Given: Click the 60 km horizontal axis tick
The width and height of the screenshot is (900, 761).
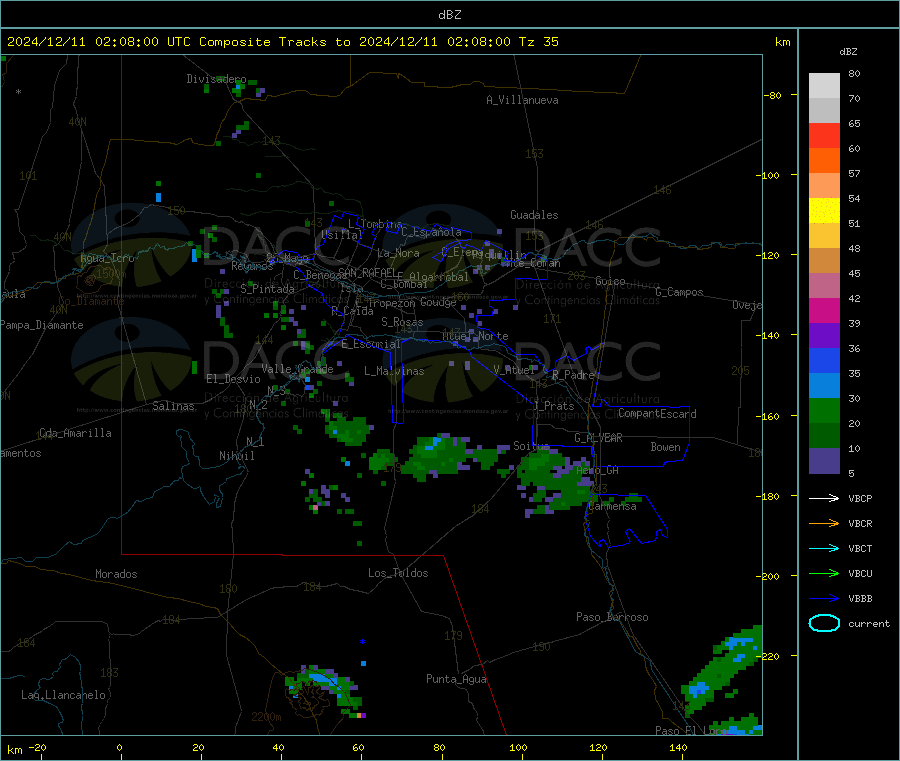Looking at the screenshot, I should (358, 747).
